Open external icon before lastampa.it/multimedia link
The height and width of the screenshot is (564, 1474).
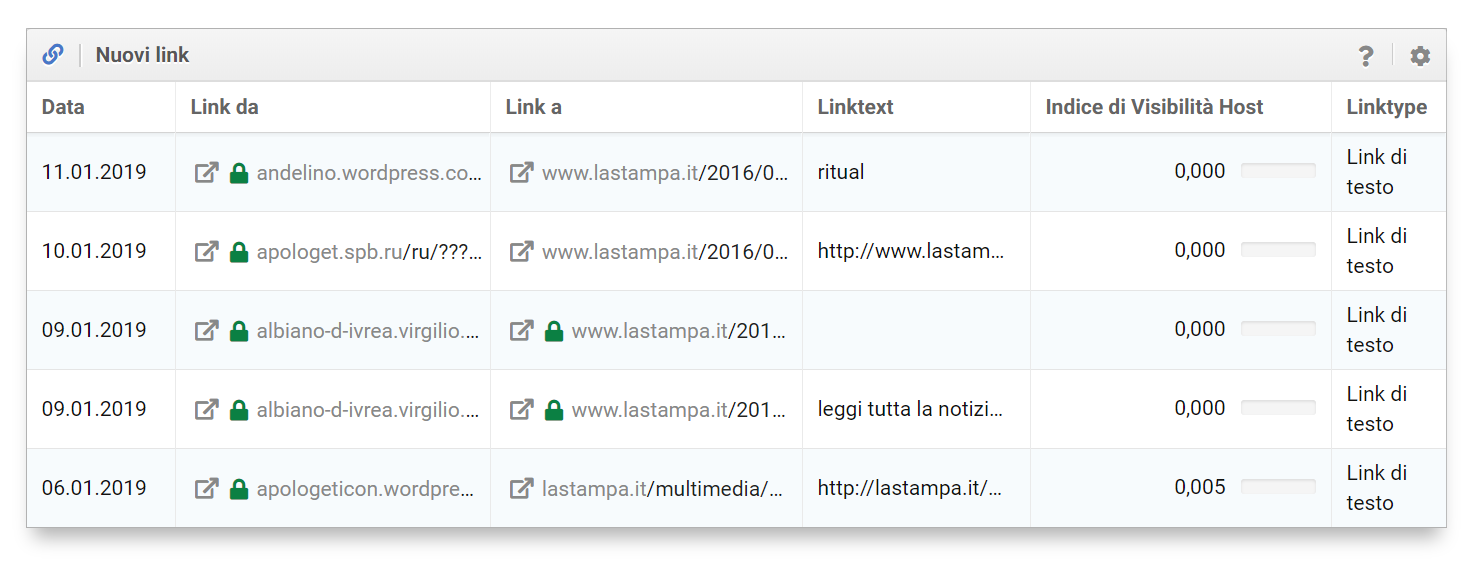coord(521,488)
